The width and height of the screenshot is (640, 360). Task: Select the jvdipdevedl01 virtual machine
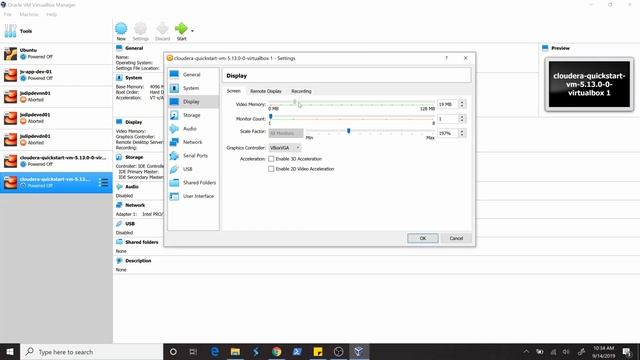click(56, 118)
